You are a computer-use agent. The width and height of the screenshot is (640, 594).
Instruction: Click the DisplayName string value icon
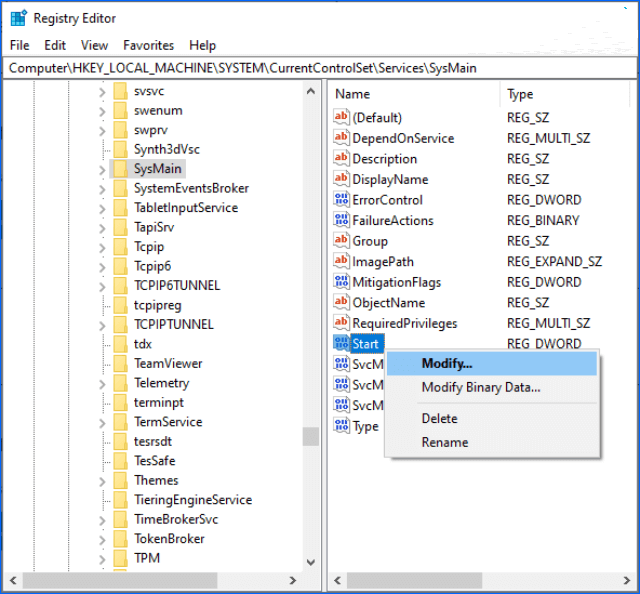tap(341, 179)
